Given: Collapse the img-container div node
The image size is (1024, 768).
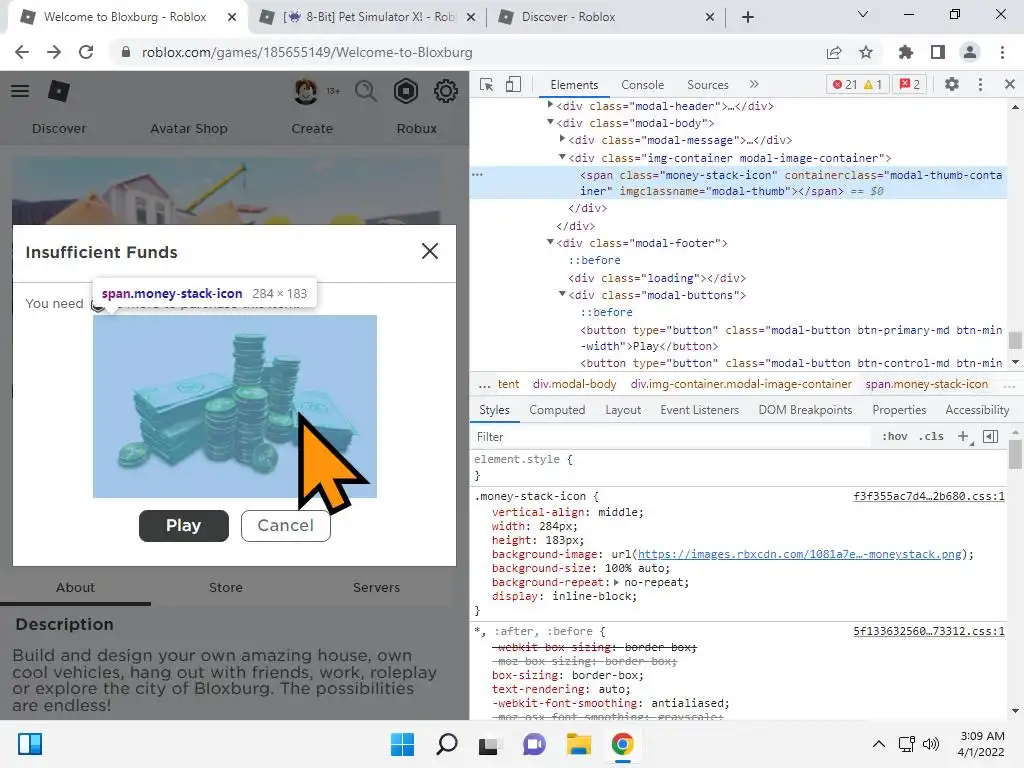Looking at the screenshot, I should [x=562, y=157].
